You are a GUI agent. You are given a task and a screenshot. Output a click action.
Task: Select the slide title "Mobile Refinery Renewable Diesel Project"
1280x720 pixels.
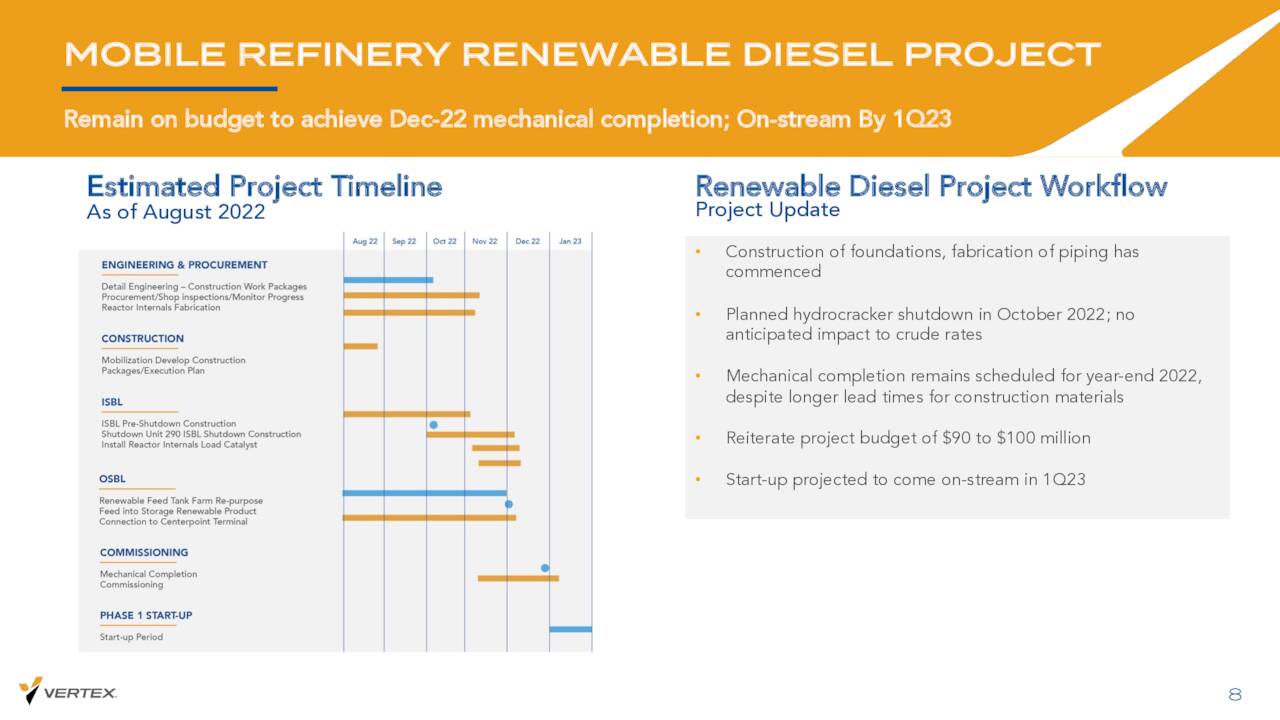tap(582, 54)
